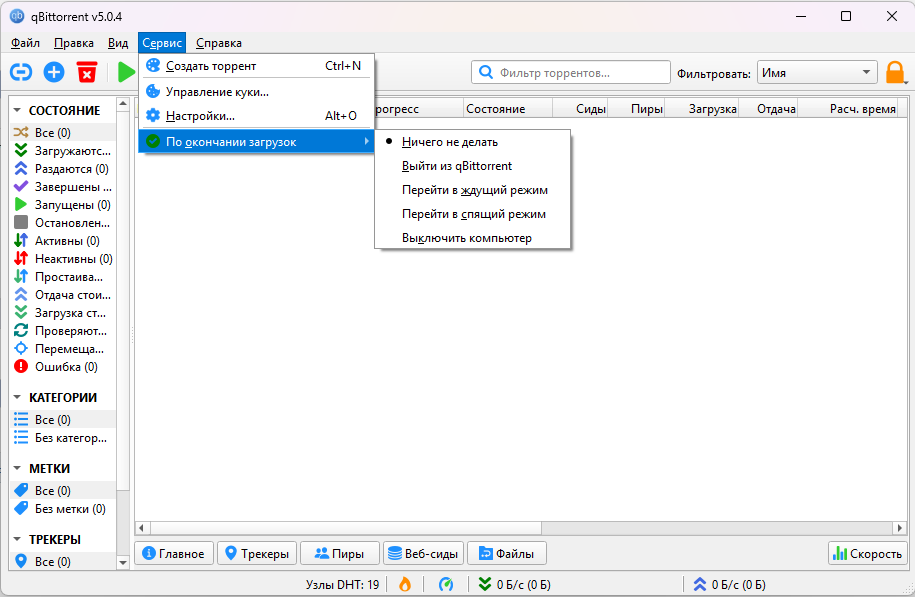
Task: Collapse the СОСТОЯНИЕ section
Action: click(x=17, y=110)
